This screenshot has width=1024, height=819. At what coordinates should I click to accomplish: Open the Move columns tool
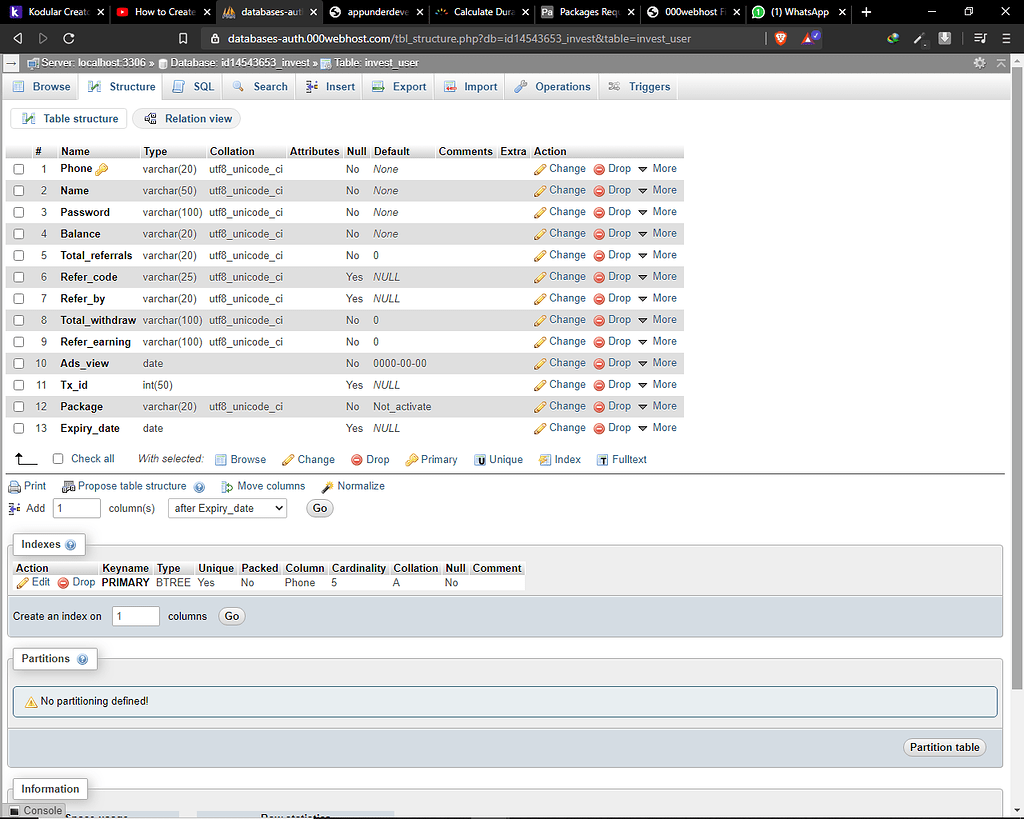tap(262, 486)
